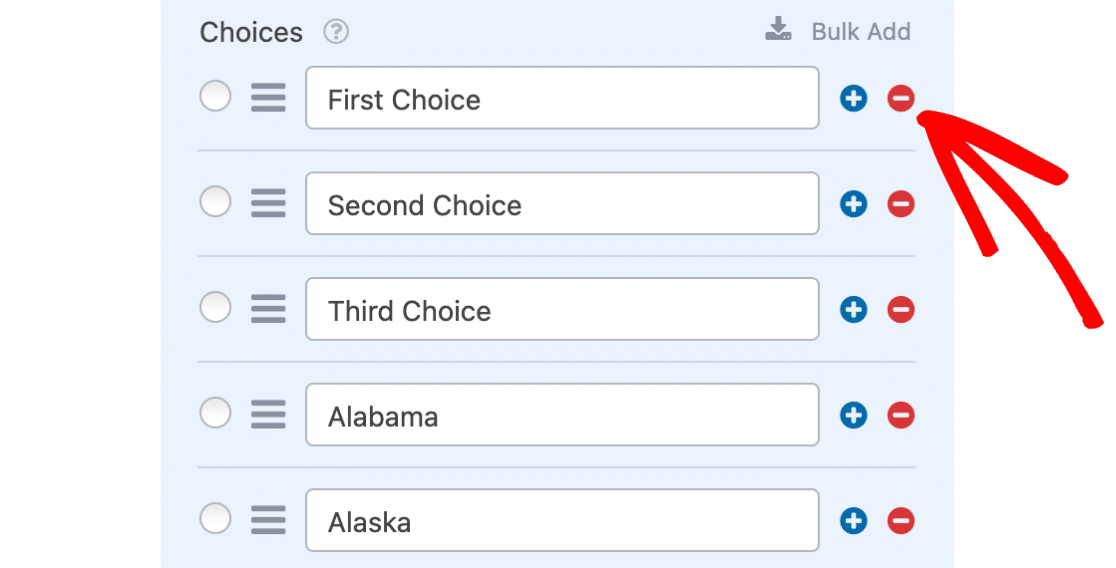This screenshot has width=1116, height=568.
Task: Focus the Alabama choice input field
Action: (562, 414)
